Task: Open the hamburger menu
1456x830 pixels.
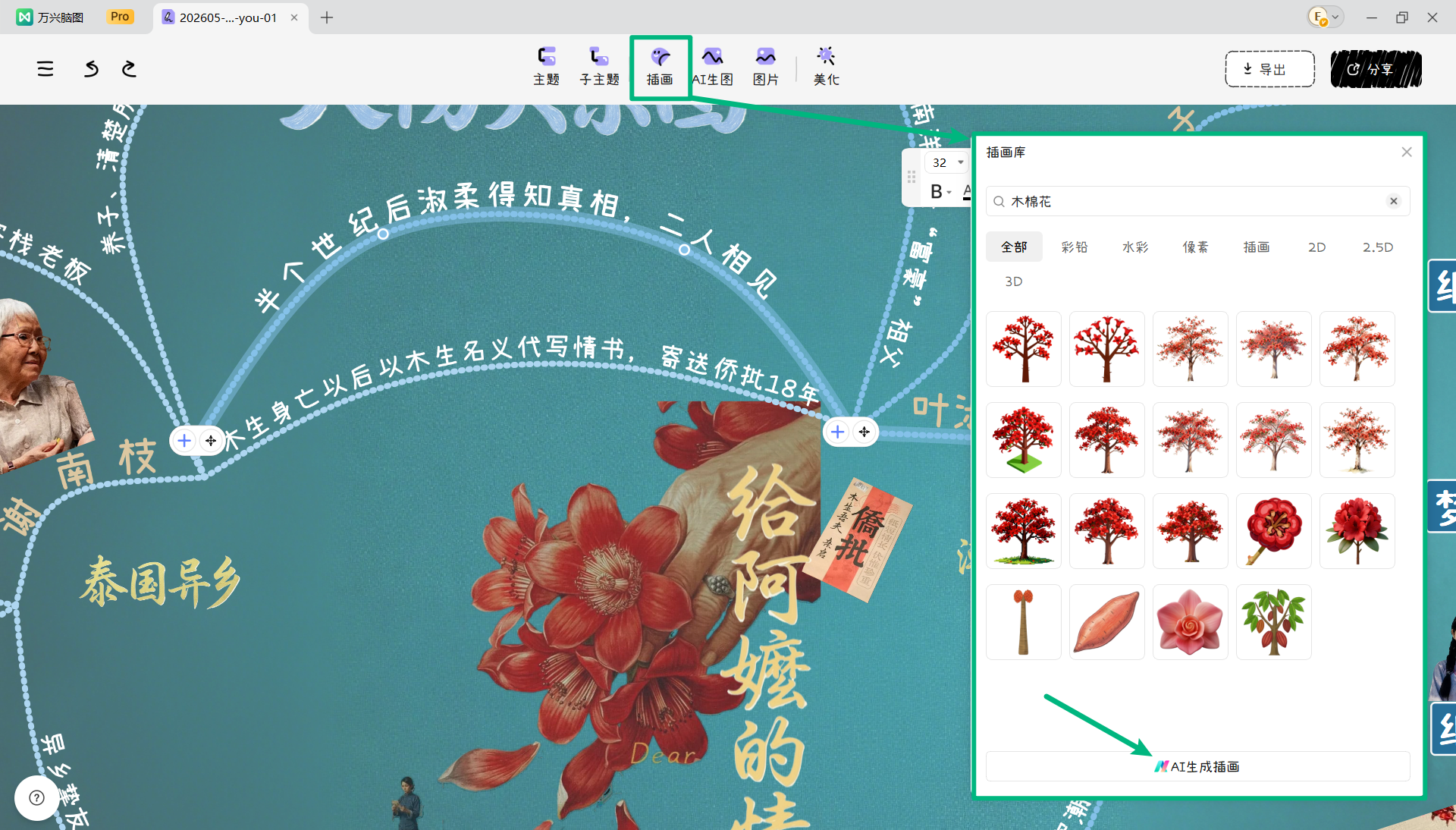Action: point(45,69)
